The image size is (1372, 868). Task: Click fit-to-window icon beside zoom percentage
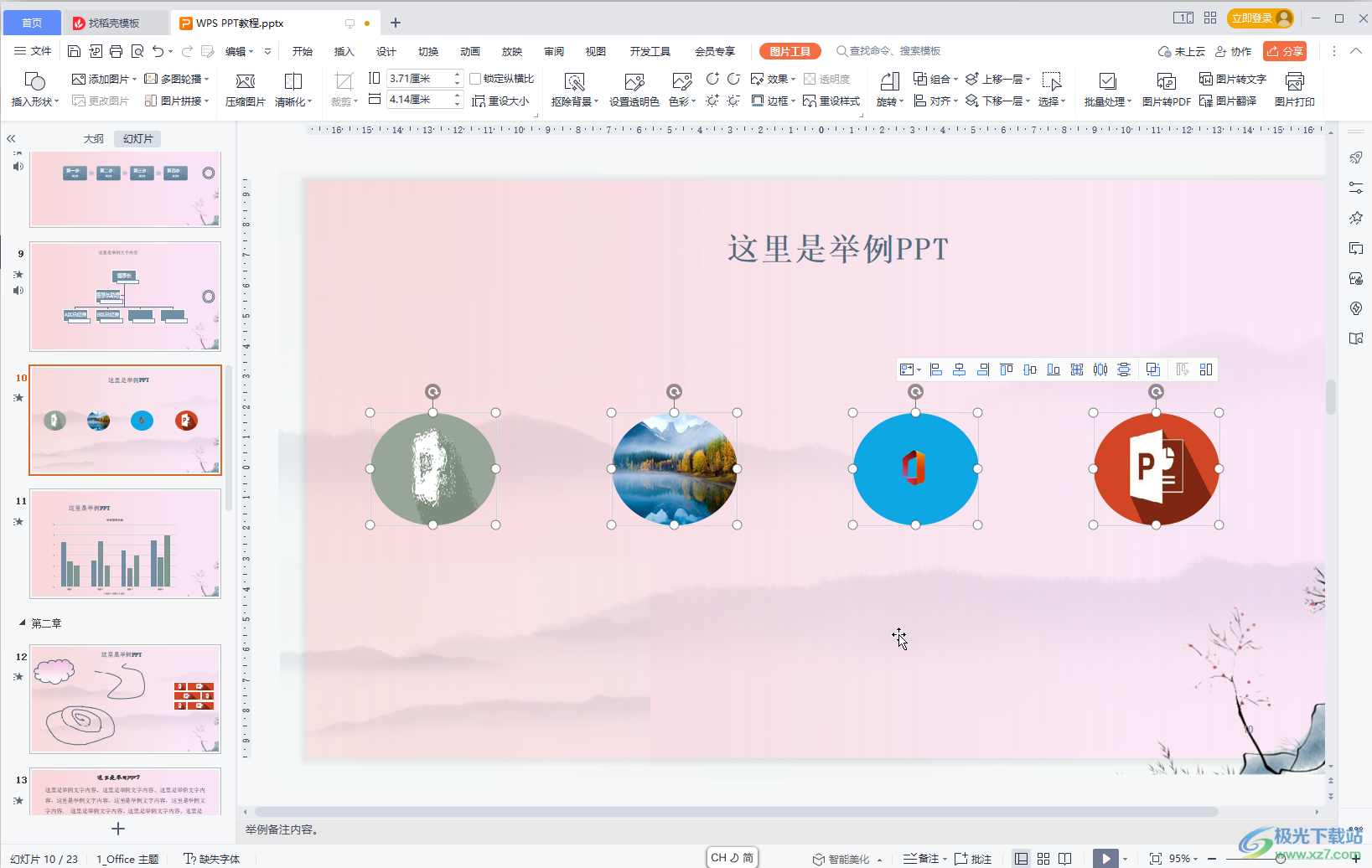(x=1155, y=859)
